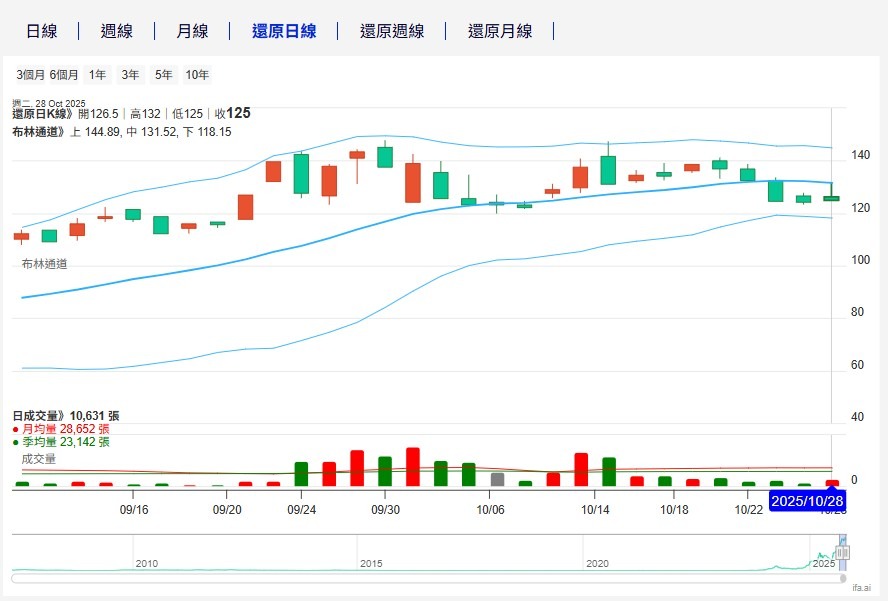Image resolution: width=888 pixels, height=601 pixels.
Task: Select the 5年 time range
Action: (x=163, y=75)
